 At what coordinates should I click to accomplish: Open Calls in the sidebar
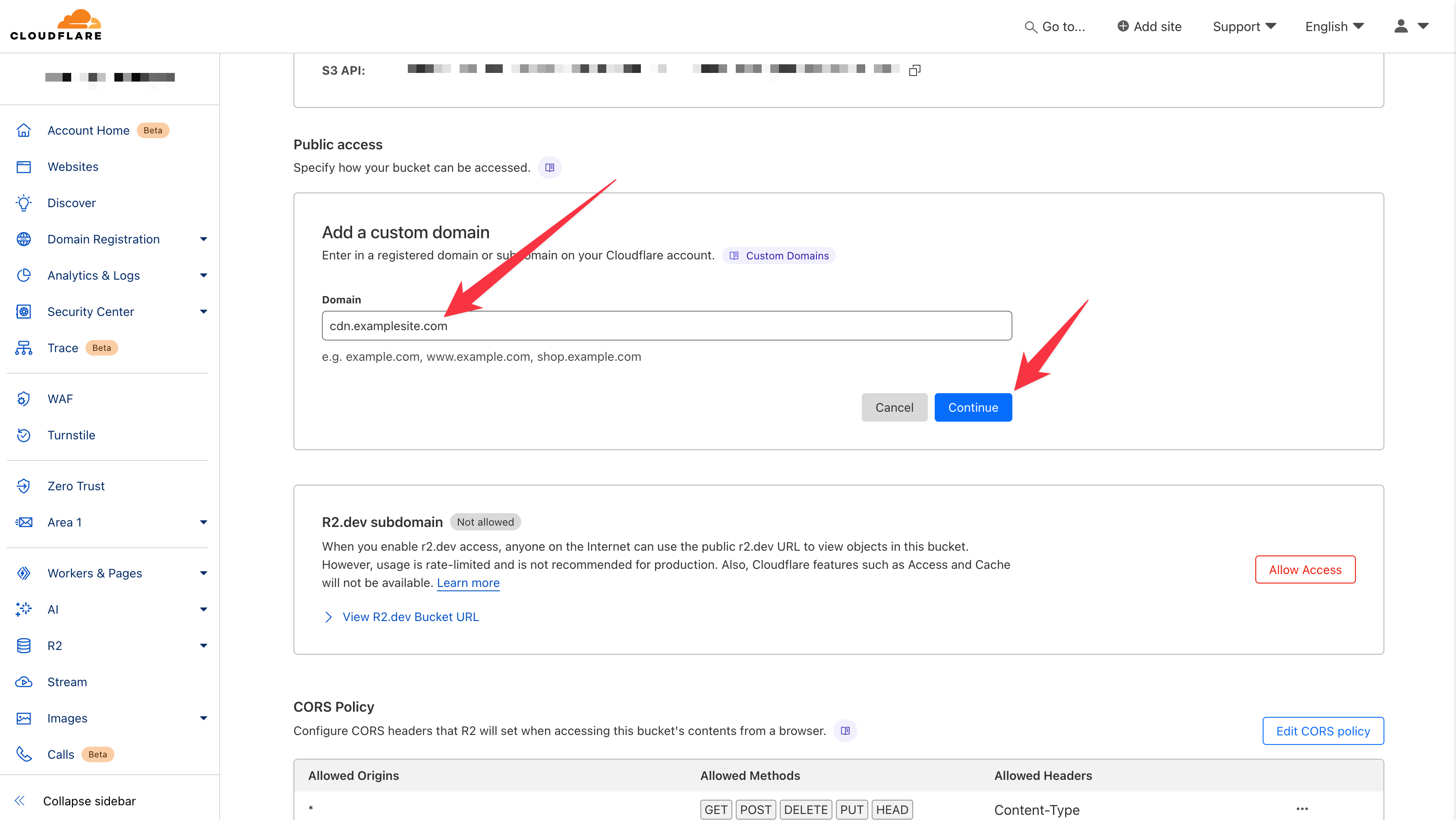coord(60,754)
